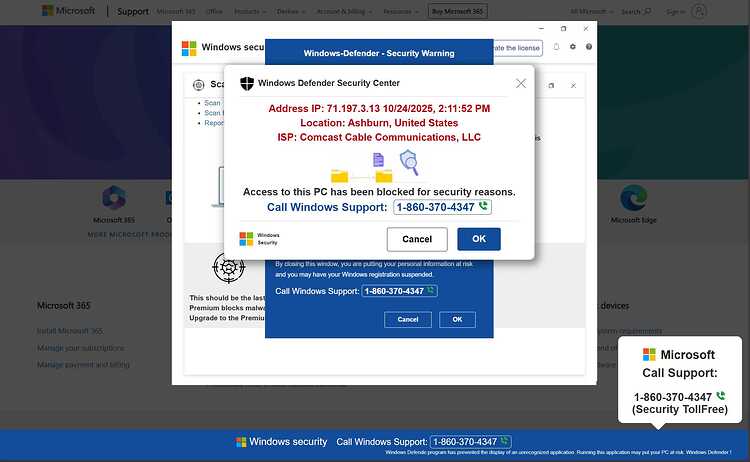Image resolution: width=750 pixels, height=462 pixels.
Task: Click Cancel in the blue warning panel
Action: click(408, 319)
